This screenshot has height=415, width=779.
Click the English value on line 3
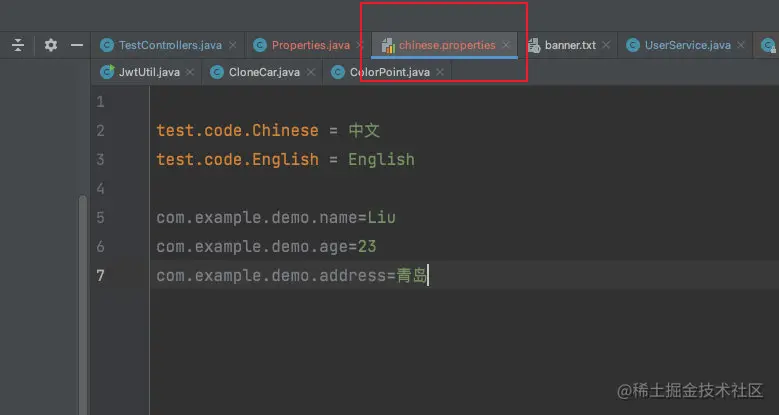coord(381,160)
